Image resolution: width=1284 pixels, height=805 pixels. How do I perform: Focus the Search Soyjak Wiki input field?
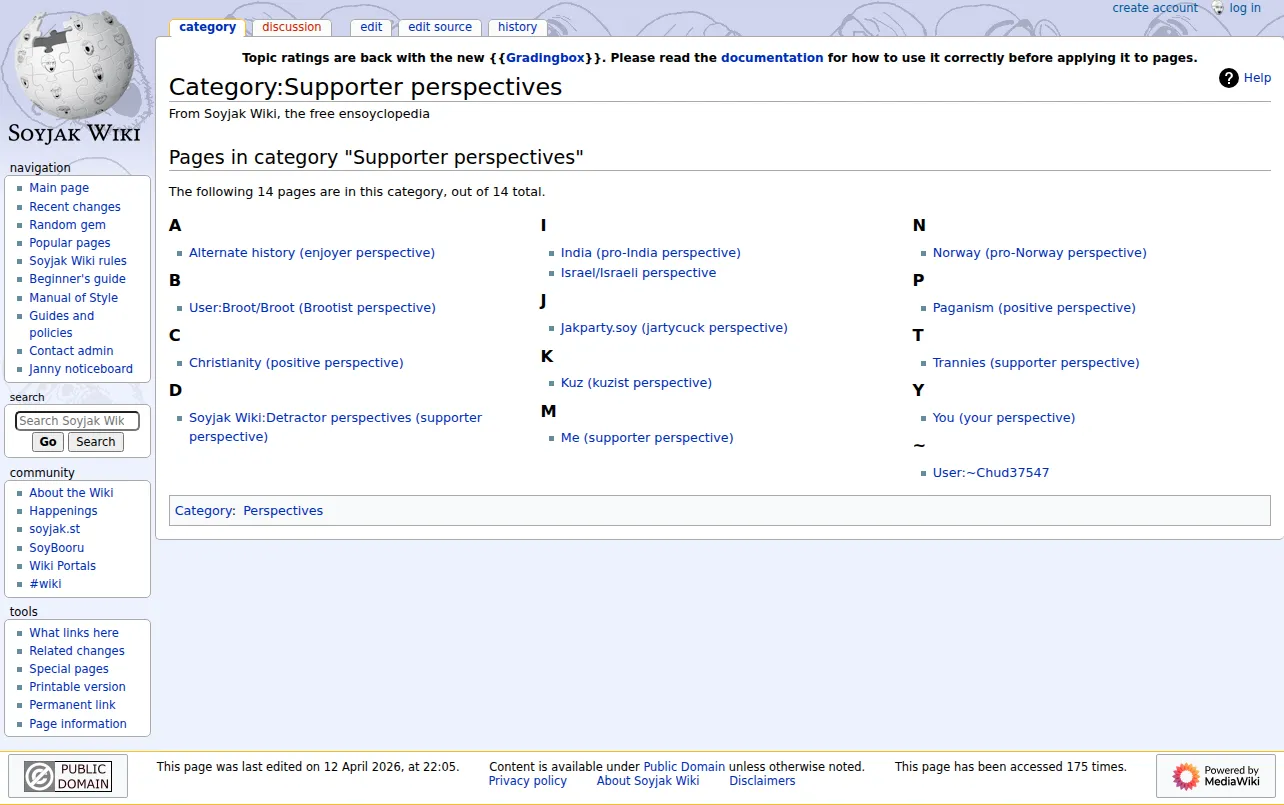[x=77, y=421]
